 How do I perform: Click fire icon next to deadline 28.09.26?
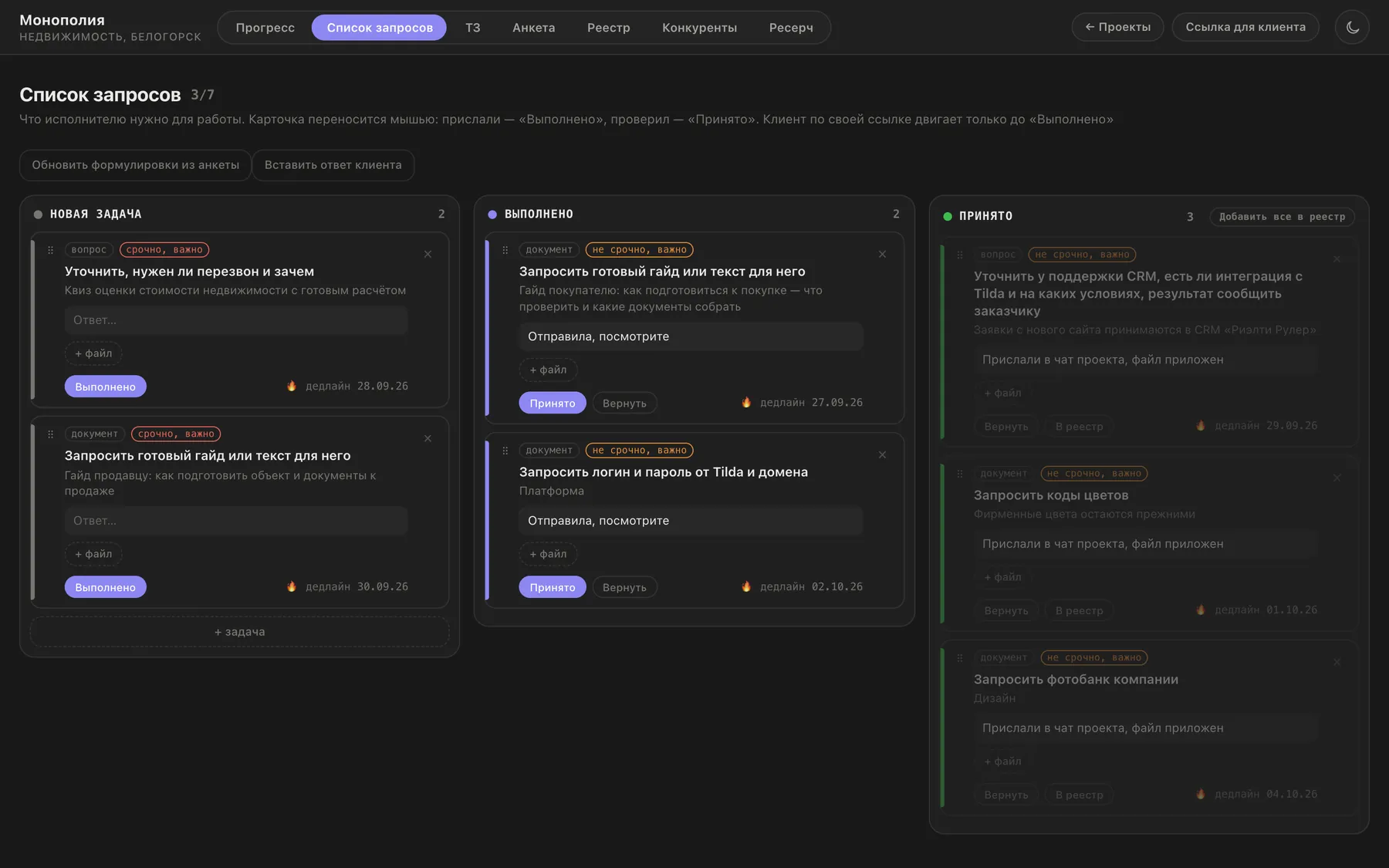pos(292,386)
